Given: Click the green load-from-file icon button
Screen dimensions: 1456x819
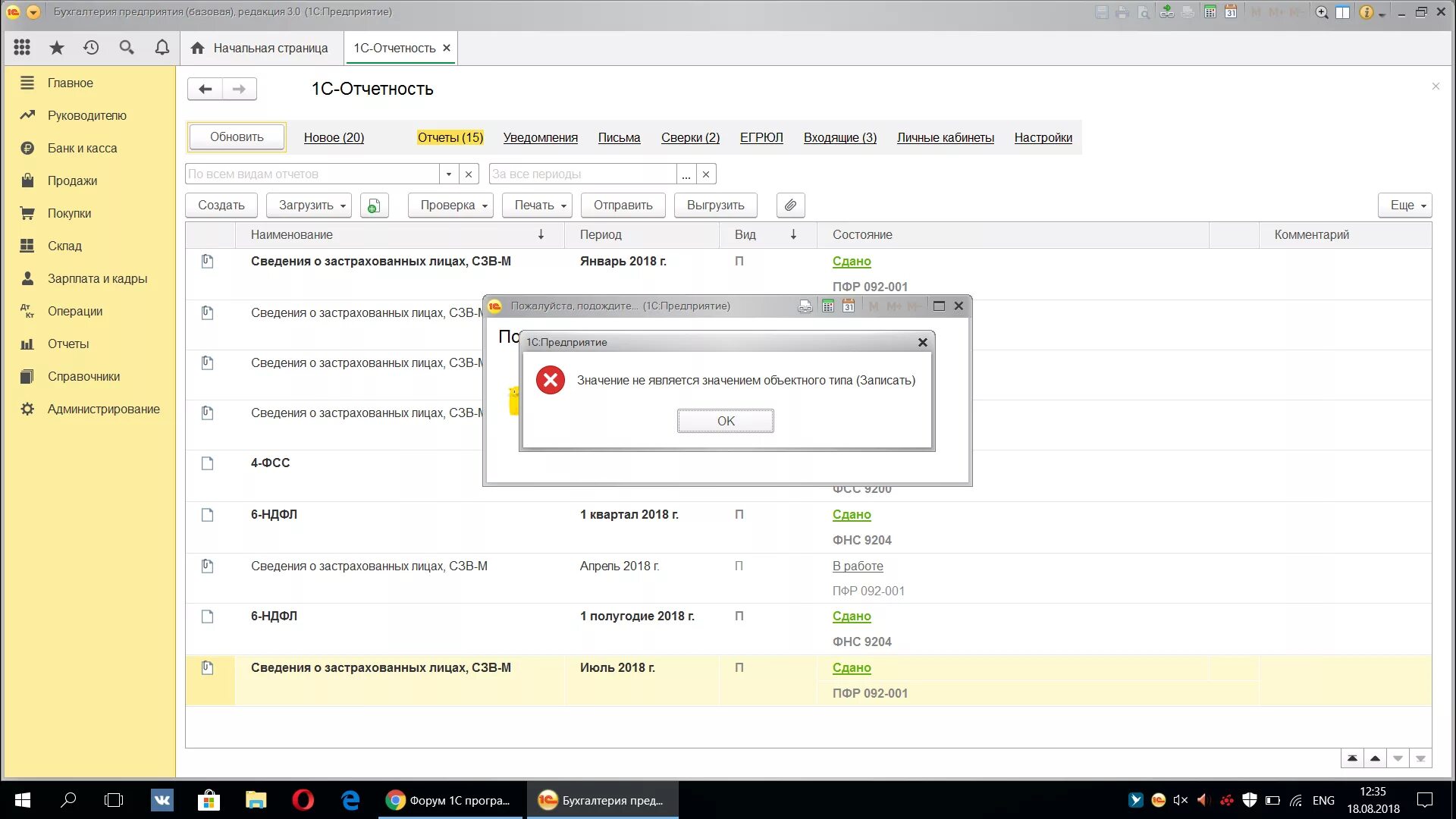Looking at the screenshot, I should (x=374, y=205).
